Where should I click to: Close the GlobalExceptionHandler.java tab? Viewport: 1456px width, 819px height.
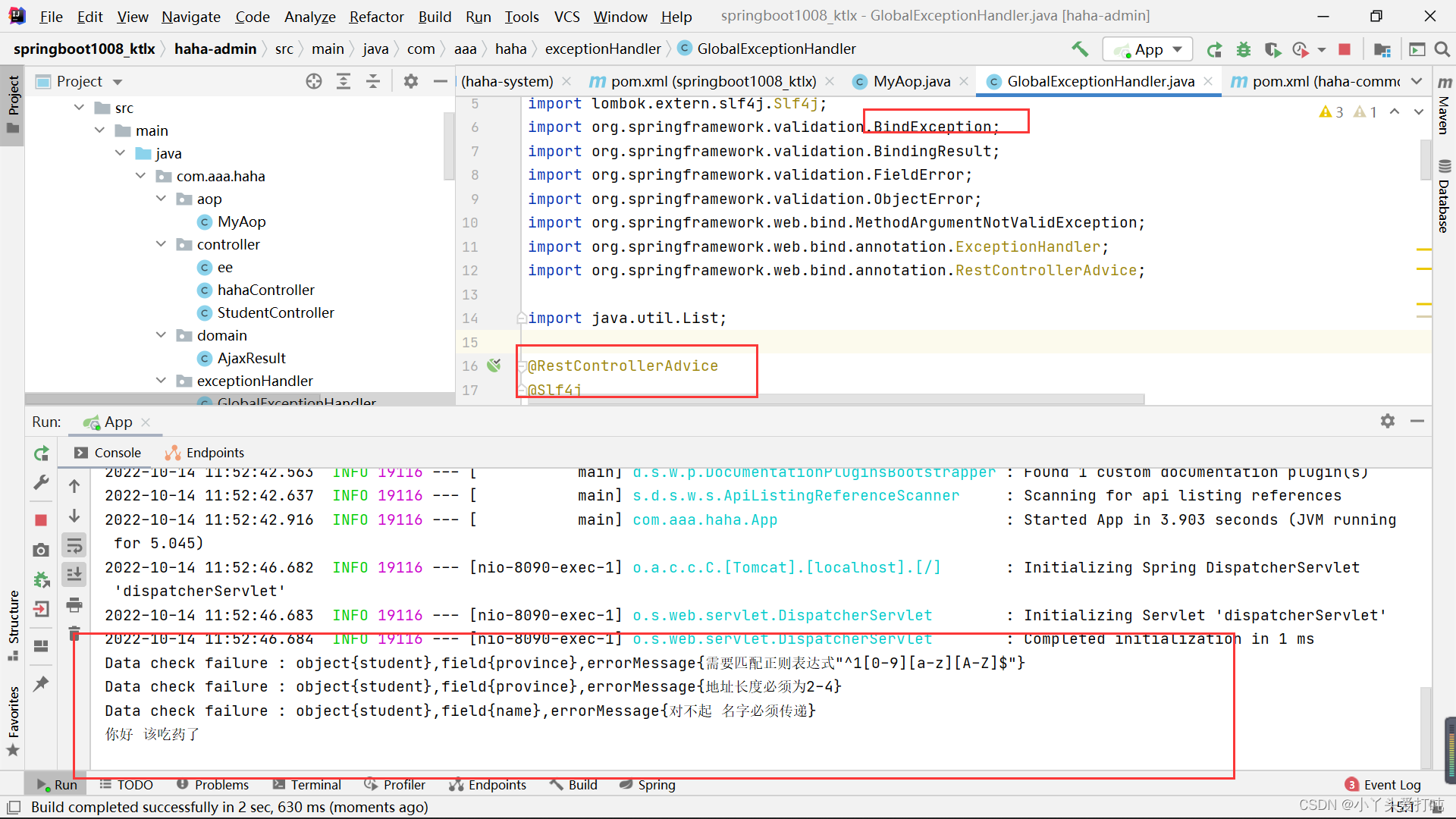click(1208, 81)
